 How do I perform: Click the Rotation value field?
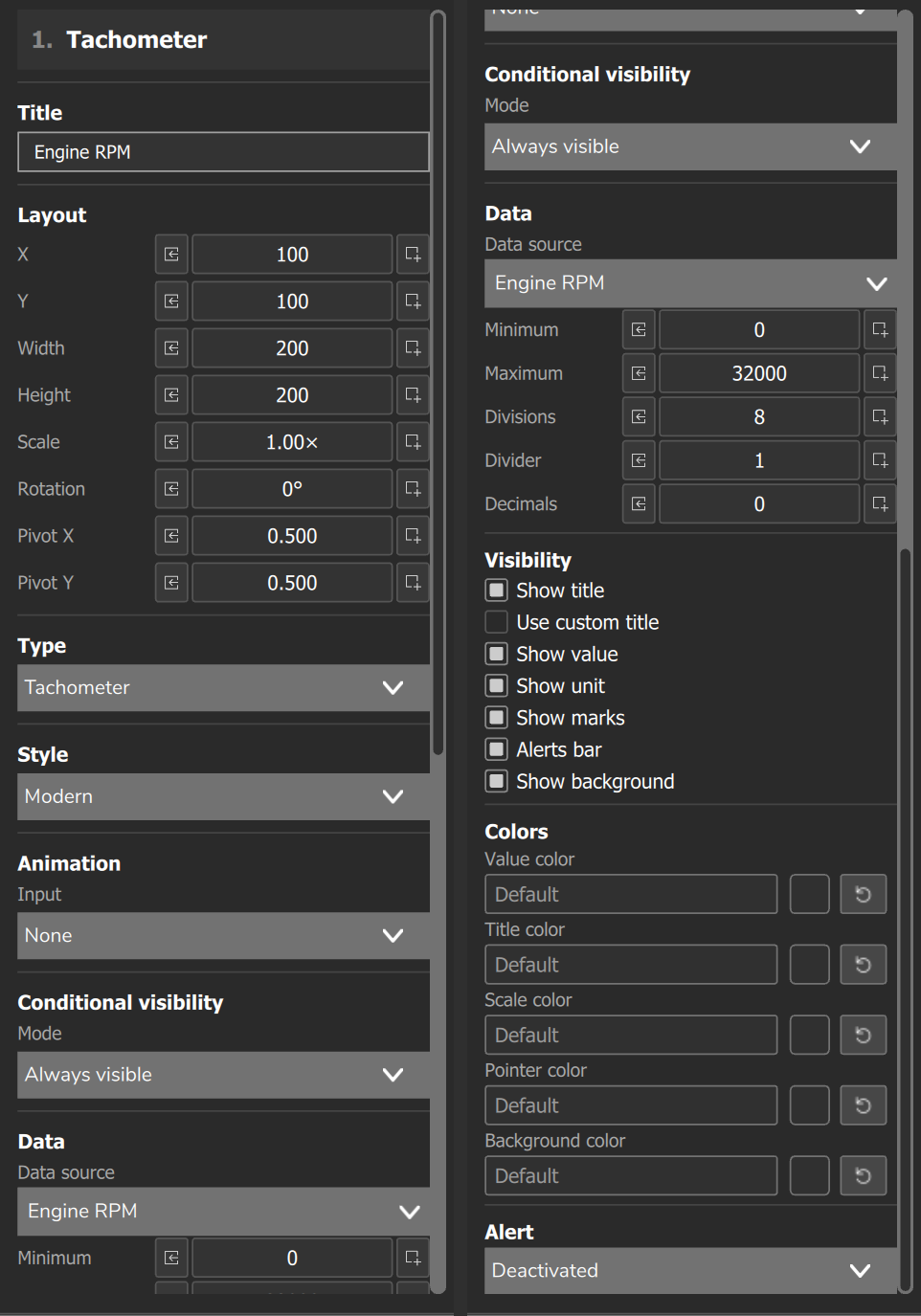pos(292,489)
